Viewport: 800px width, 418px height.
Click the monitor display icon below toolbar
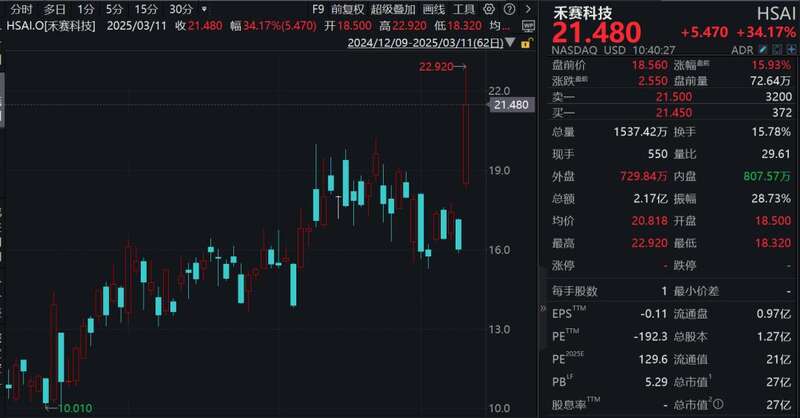(529, 26)
